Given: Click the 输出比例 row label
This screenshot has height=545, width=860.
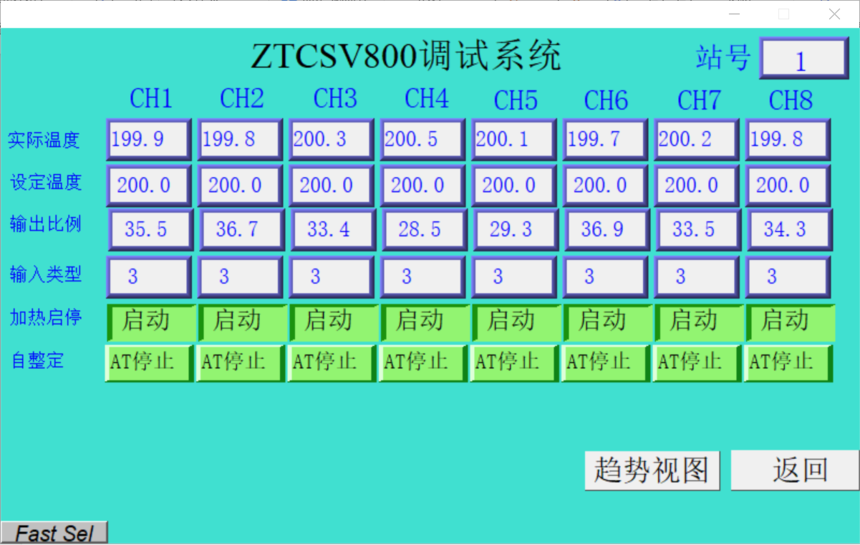Looking at the screenshot, I should 46,224.
